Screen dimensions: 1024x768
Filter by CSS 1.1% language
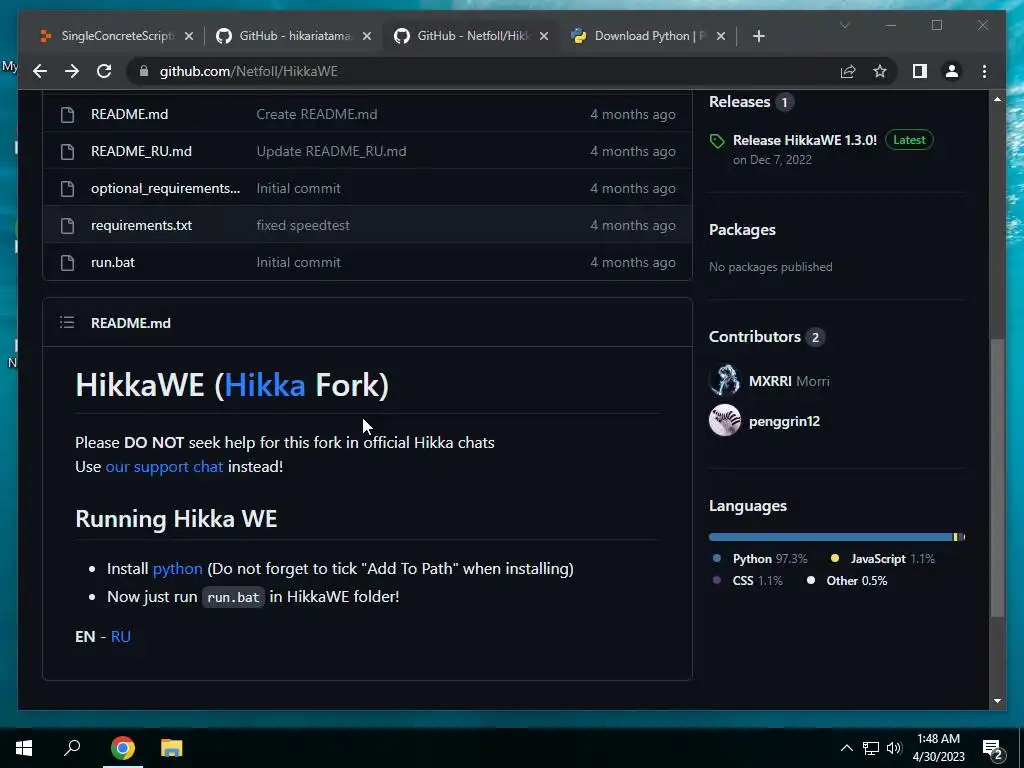[x=747, y=581]
